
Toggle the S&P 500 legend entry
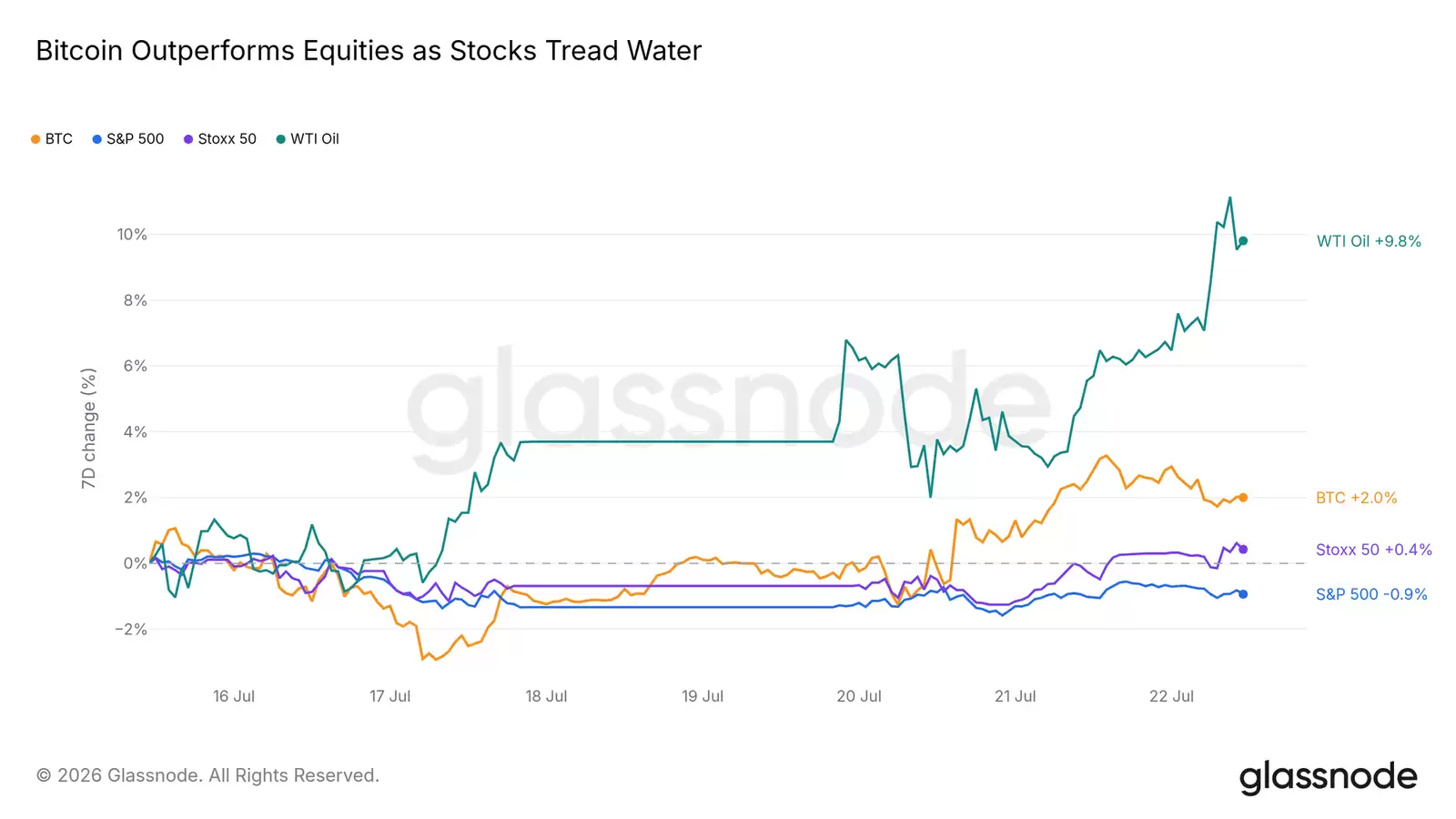(128, 139)
